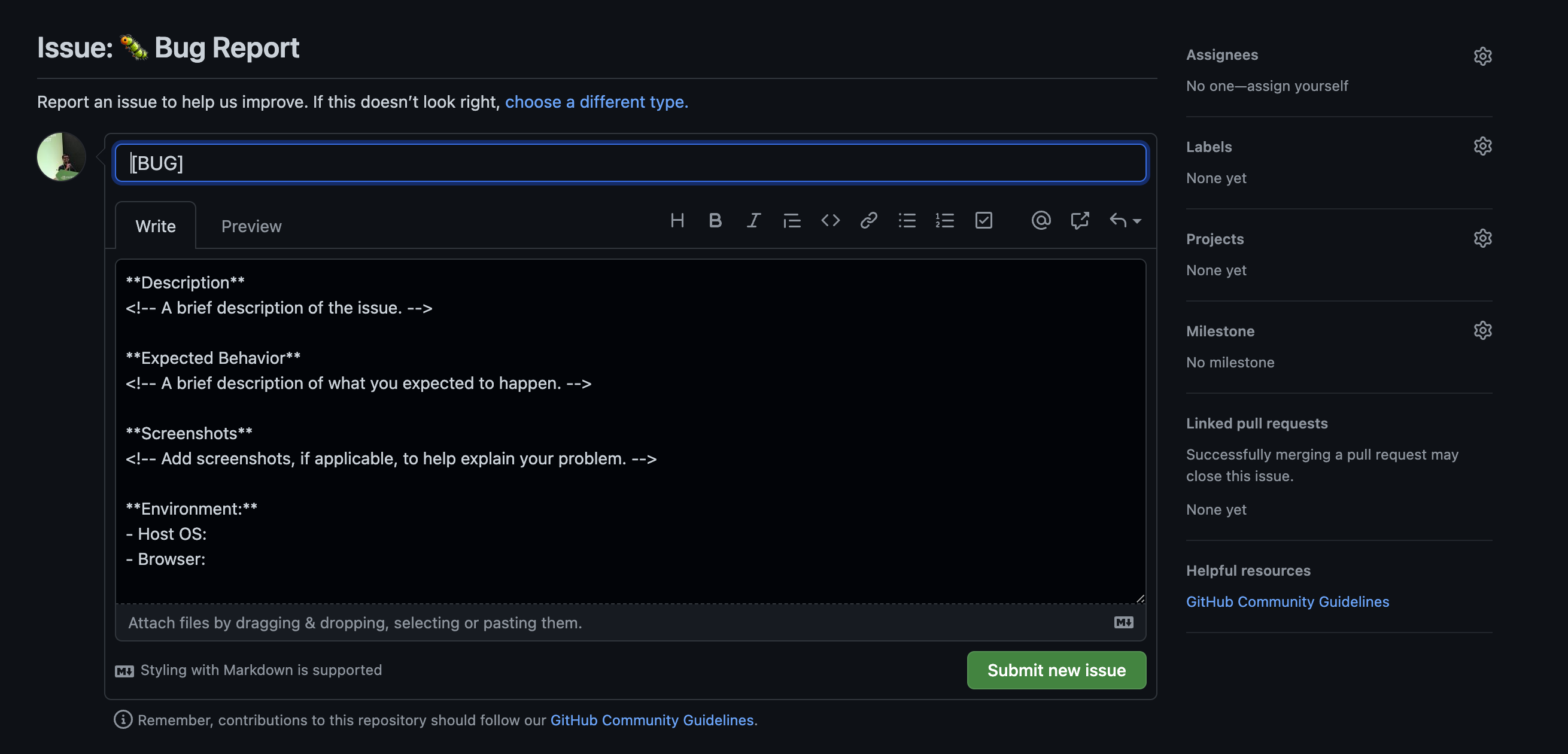
Task: Open the Assignees gear menu
Action: 1482,56
